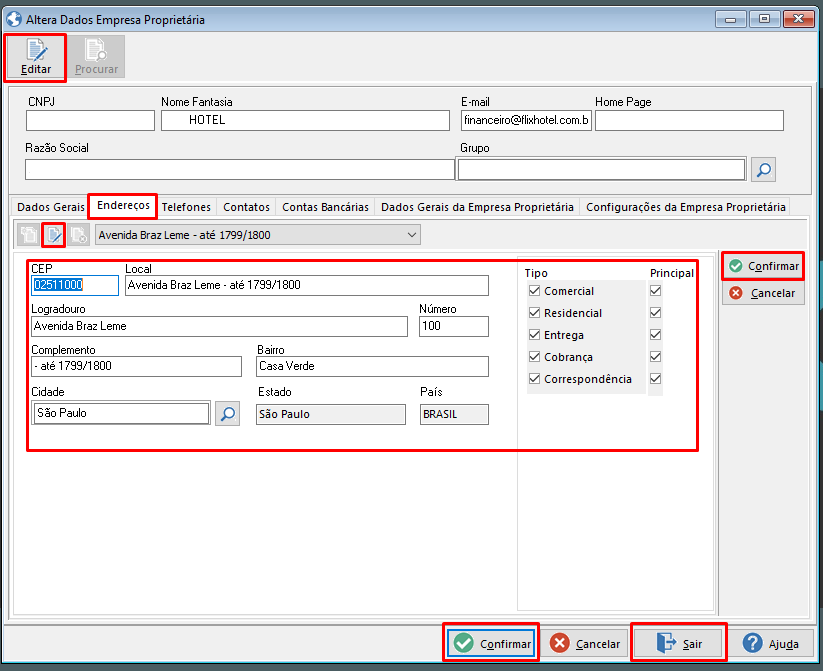Click the Local field
823x671 pixels.
tap(307, 285)
